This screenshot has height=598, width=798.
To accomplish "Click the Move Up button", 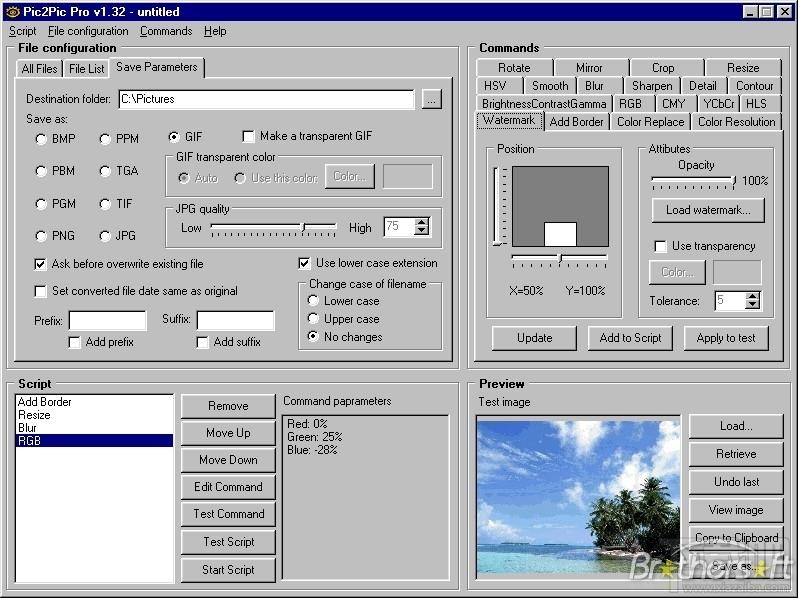I will pyautogui.click(x=228, y=433).
